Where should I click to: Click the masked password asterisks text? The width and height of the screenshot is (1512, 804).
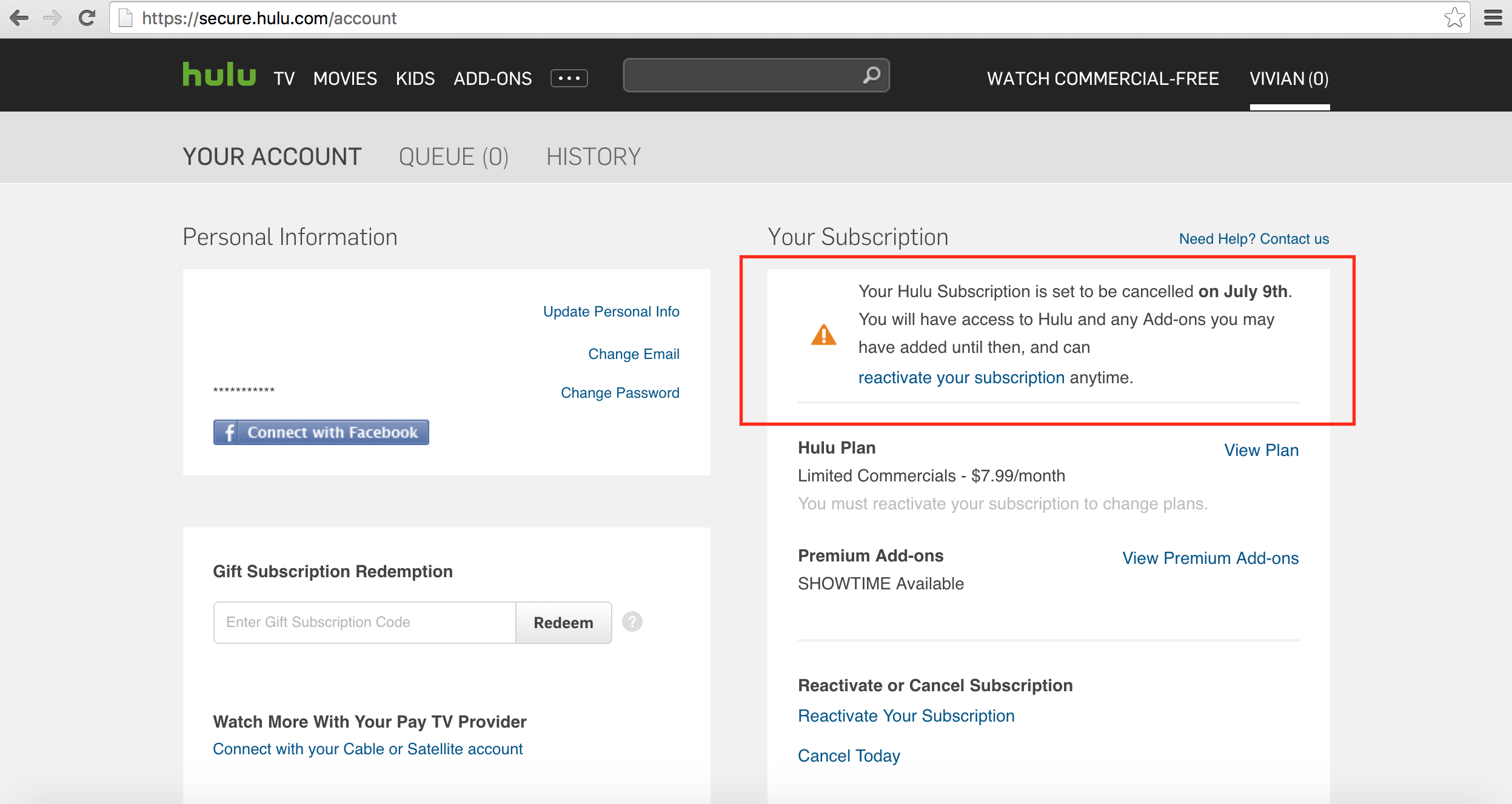244,390
